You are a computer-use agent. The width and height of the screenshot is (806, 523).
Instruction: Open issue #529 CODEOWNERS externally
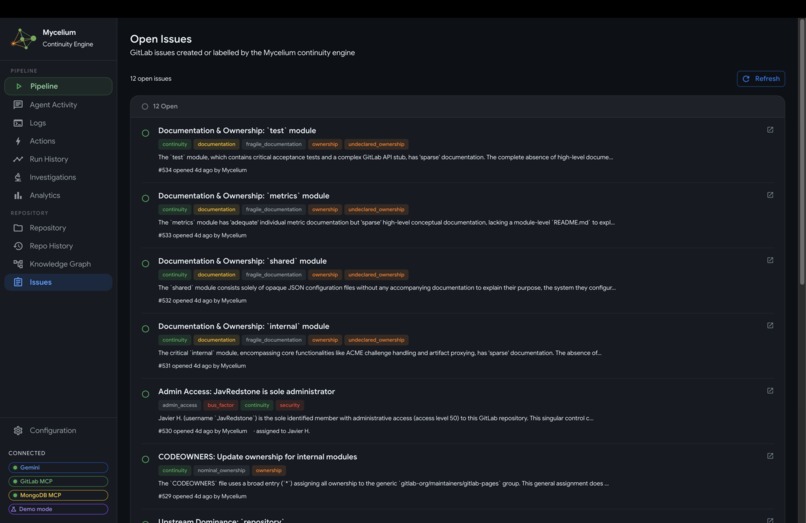770,456
